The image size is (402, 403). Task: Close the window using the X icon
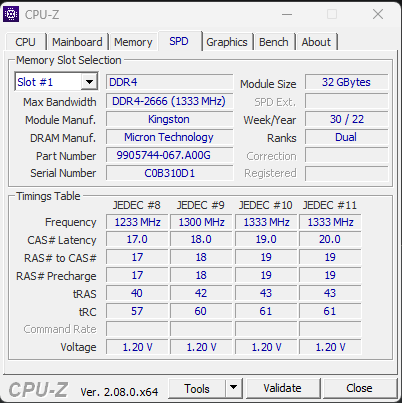coord(378,14)
